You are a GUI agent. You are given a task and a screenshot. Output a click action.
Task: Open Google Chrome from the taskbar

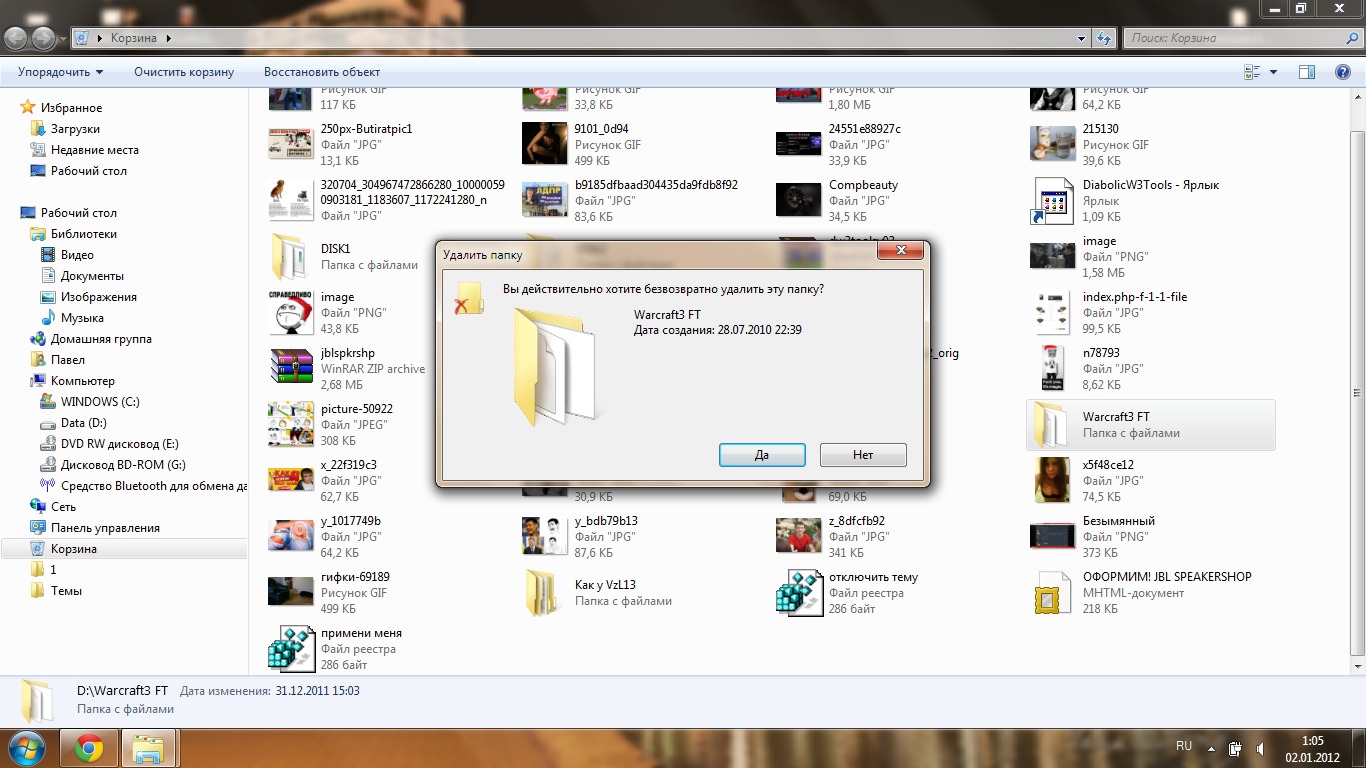coord(88,747)
